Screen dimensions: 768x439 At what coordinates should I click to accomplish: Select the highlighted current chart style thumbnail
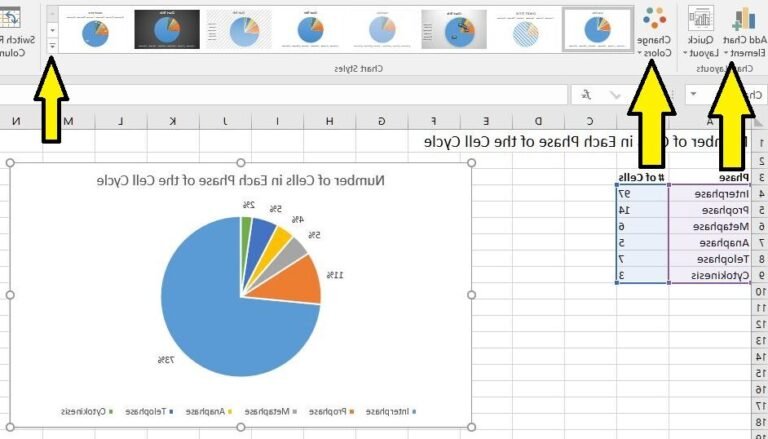pos(598,29)
